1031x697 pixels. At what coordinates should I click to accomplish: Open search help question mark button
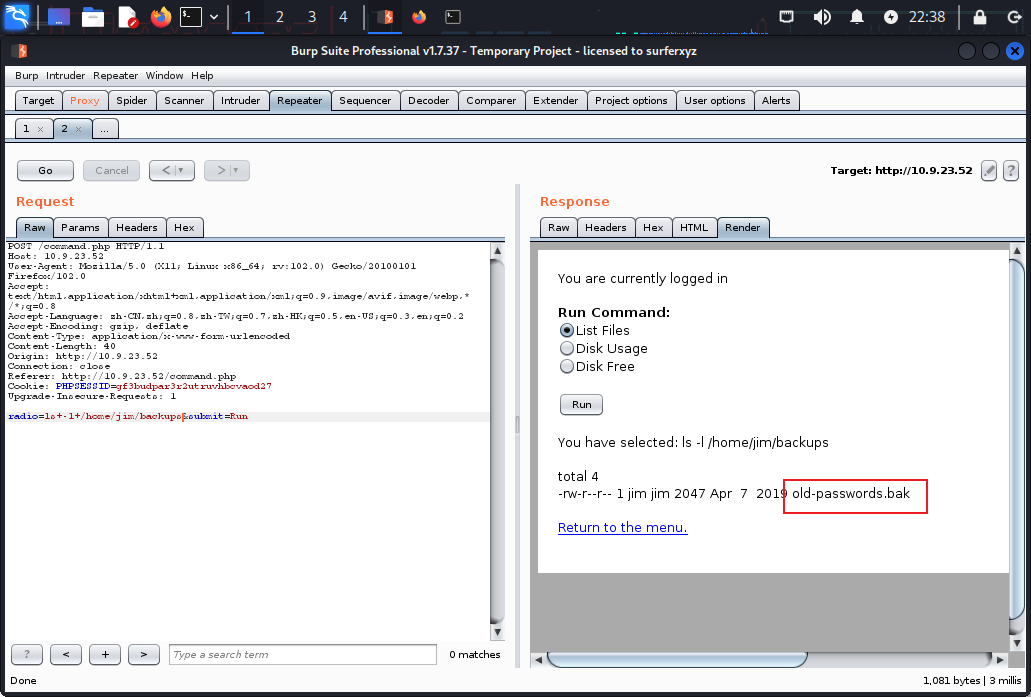pyautogui.click(x=27, y=654)
